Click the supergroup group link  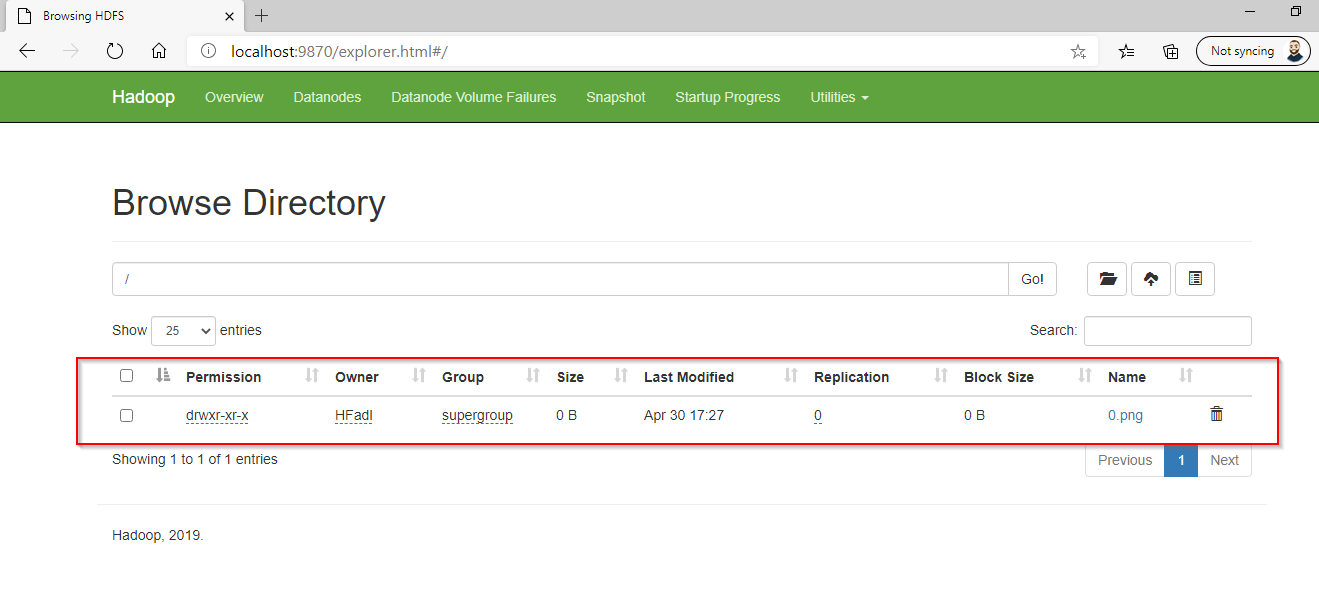[x=477, y=415]
